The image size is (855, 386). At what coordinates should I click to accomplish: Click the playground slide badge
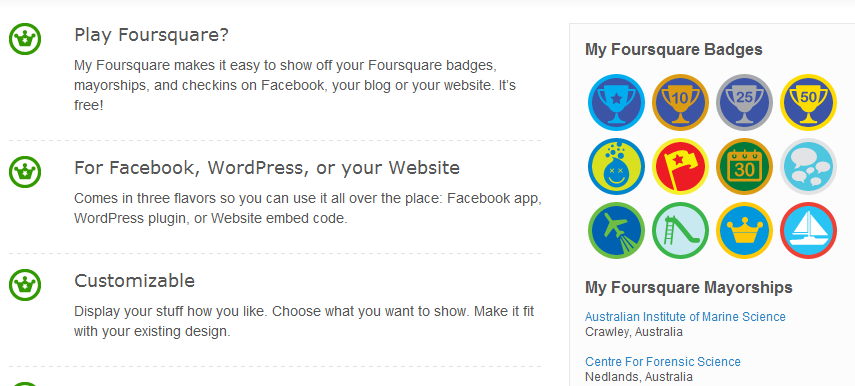click(x=681, y=231)
